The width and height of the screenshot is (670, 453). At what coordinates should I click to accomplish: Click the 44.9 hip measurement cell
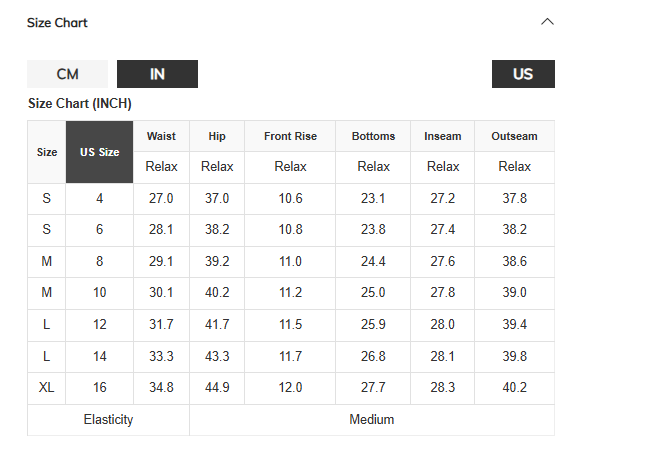click(x=217, y=388)
